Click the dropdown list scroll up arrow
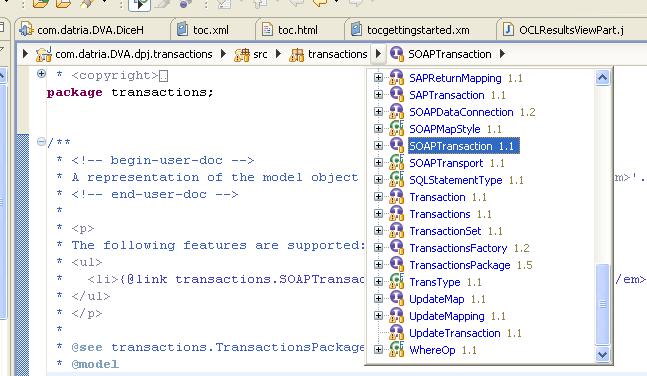 tap(602, 78)
